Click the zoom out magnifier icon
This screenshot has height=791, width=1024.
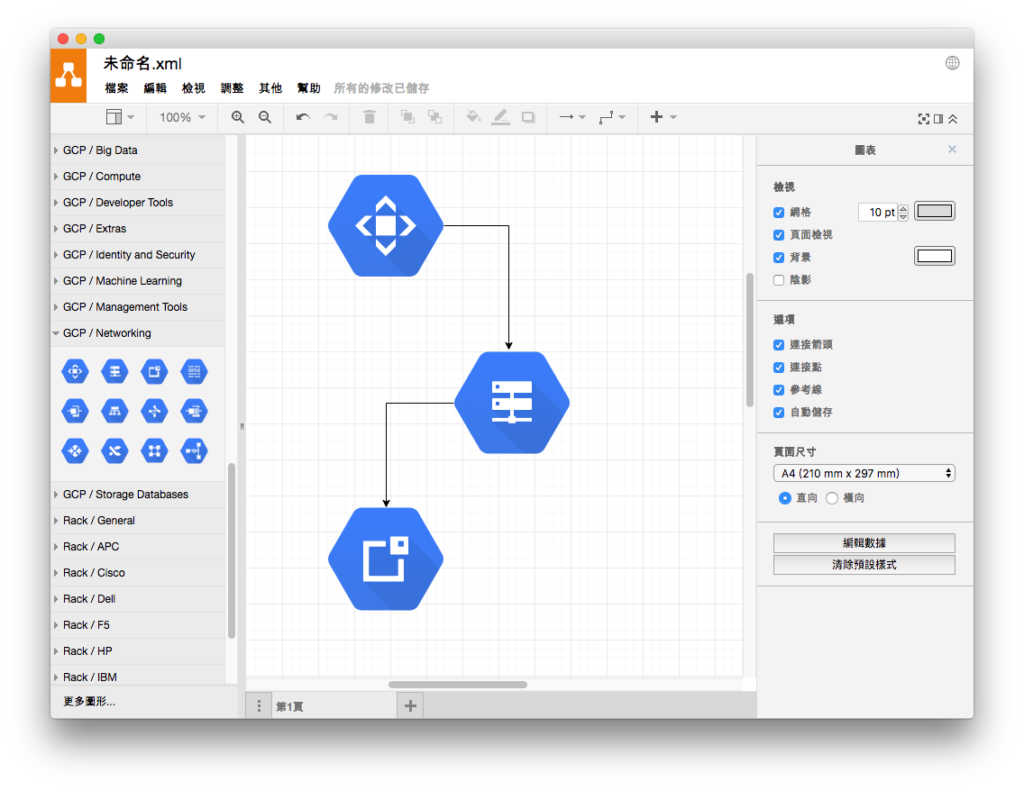click(x=264, y=117)
